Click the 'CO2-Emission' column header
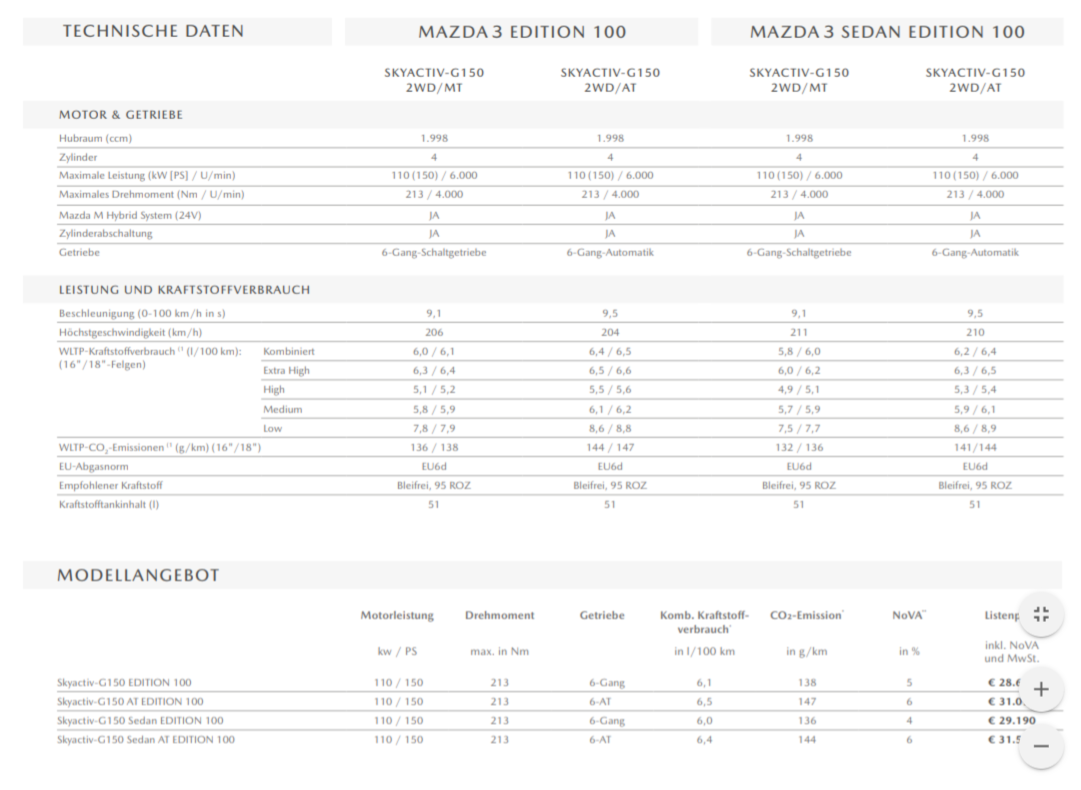 (x=807, y=615)
